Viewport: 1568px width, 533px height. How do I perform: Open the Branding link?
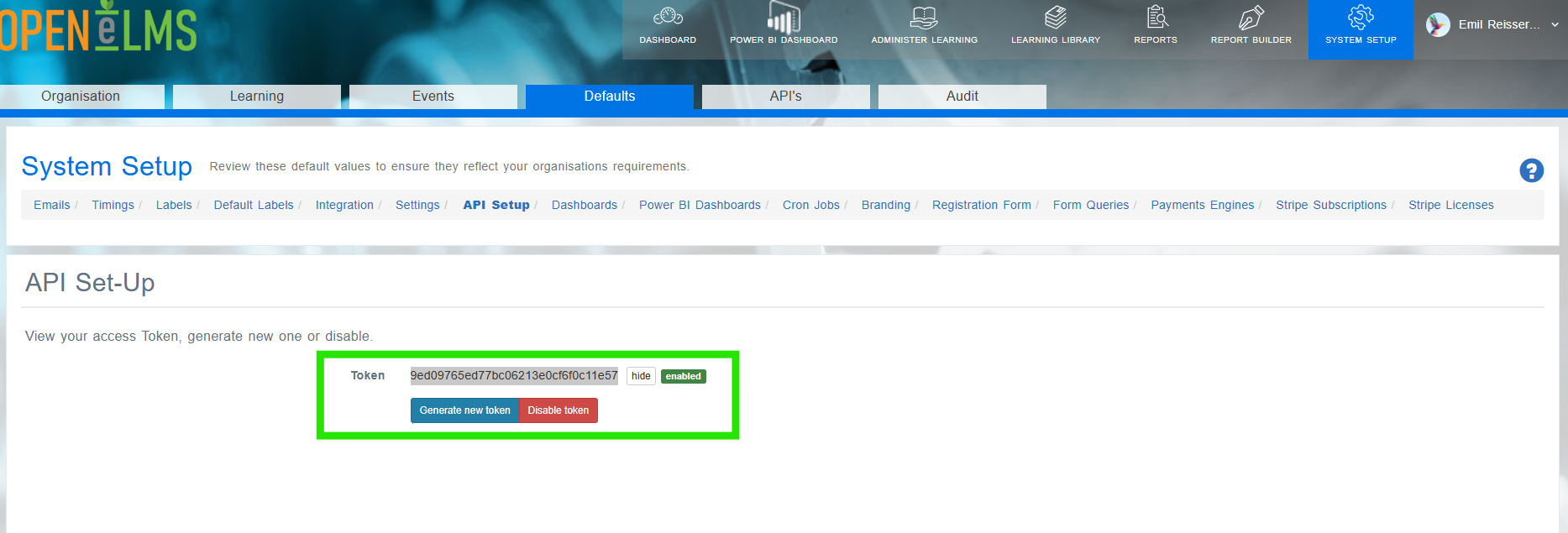click(x=886, y=205)
